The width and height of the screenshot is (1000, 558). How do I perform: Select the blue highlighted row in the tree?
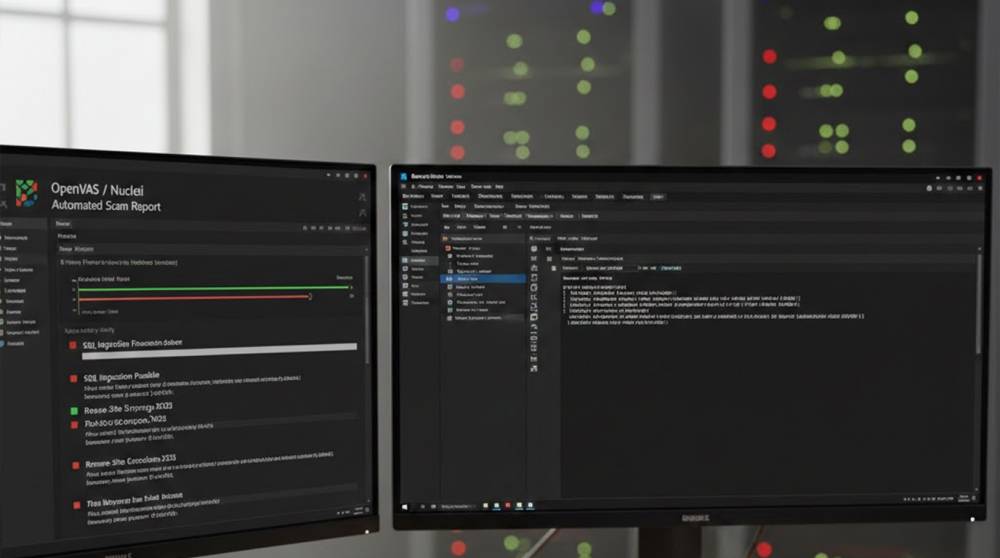(483, 279)
